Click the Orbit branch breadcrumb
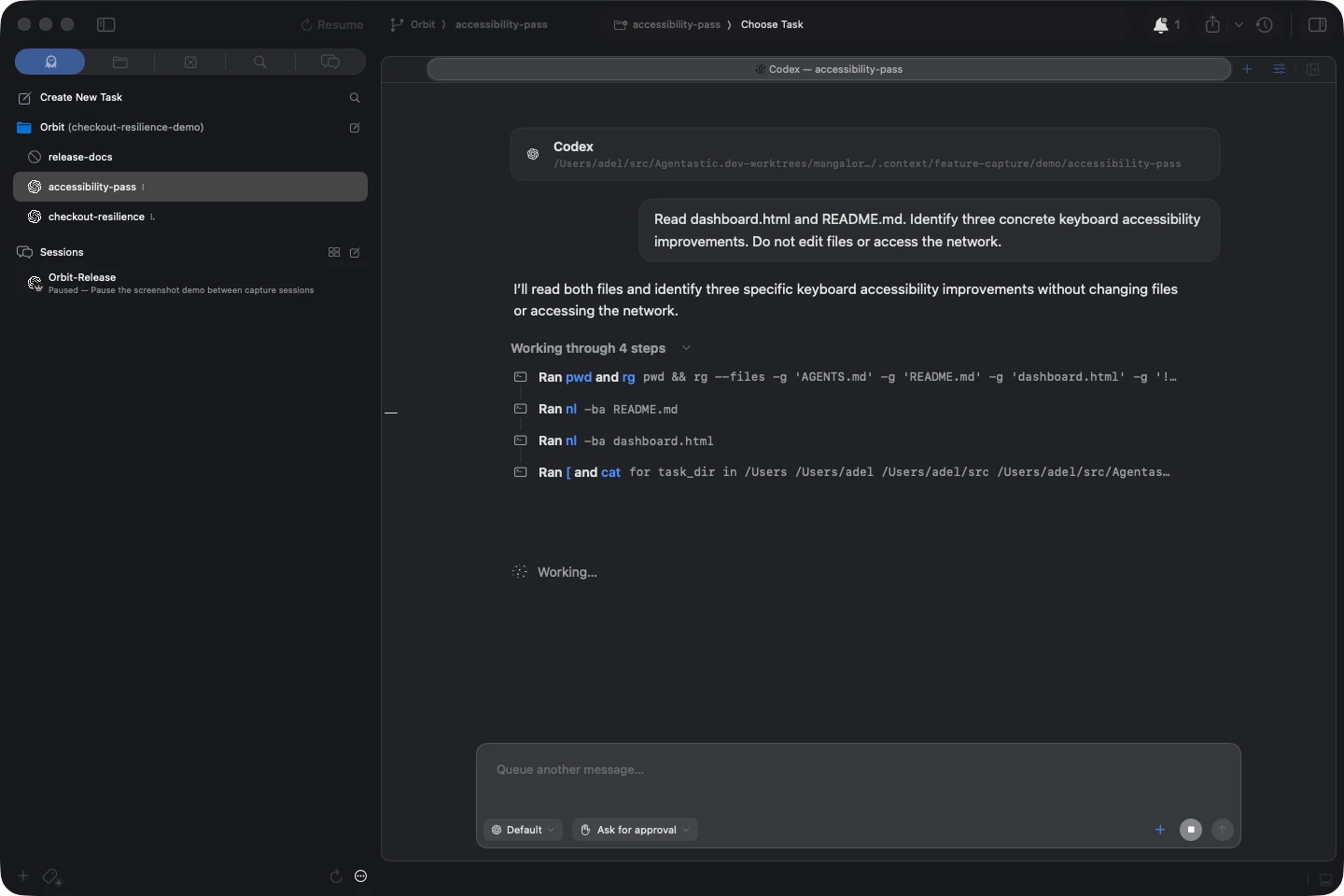1344x896 pixels. click(423, 24)
